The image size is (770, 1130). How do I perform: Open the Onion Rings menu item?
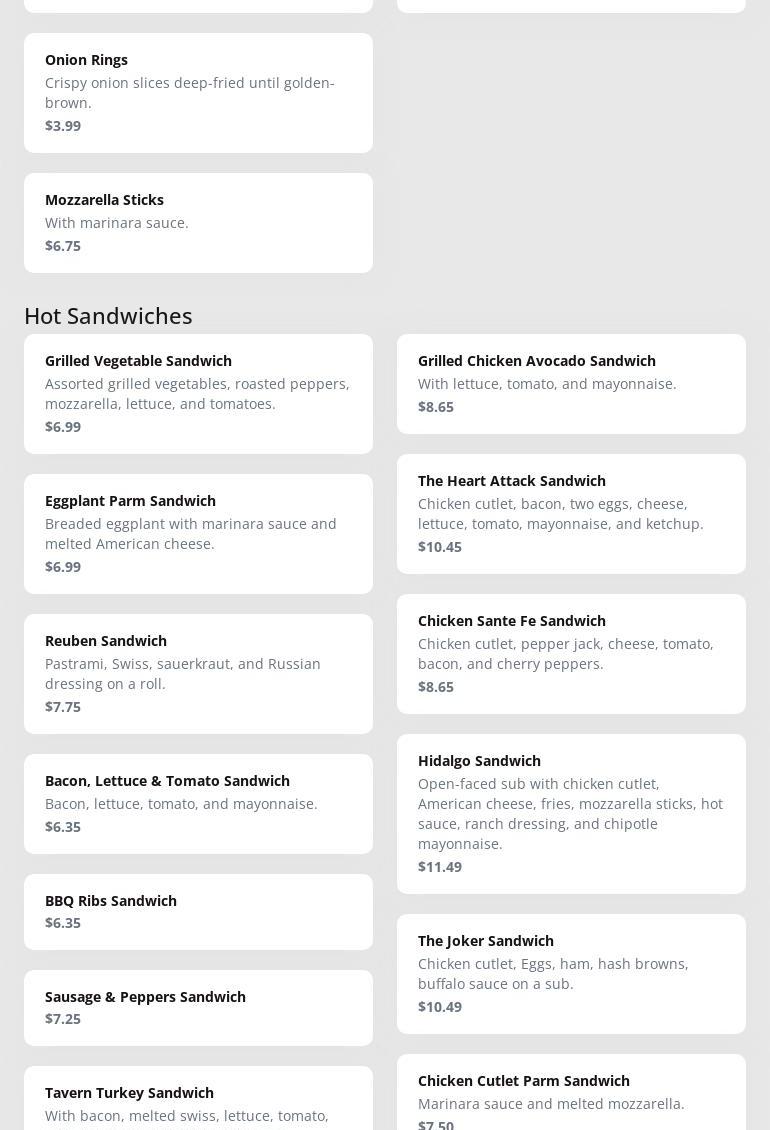[x=198, y=92]
